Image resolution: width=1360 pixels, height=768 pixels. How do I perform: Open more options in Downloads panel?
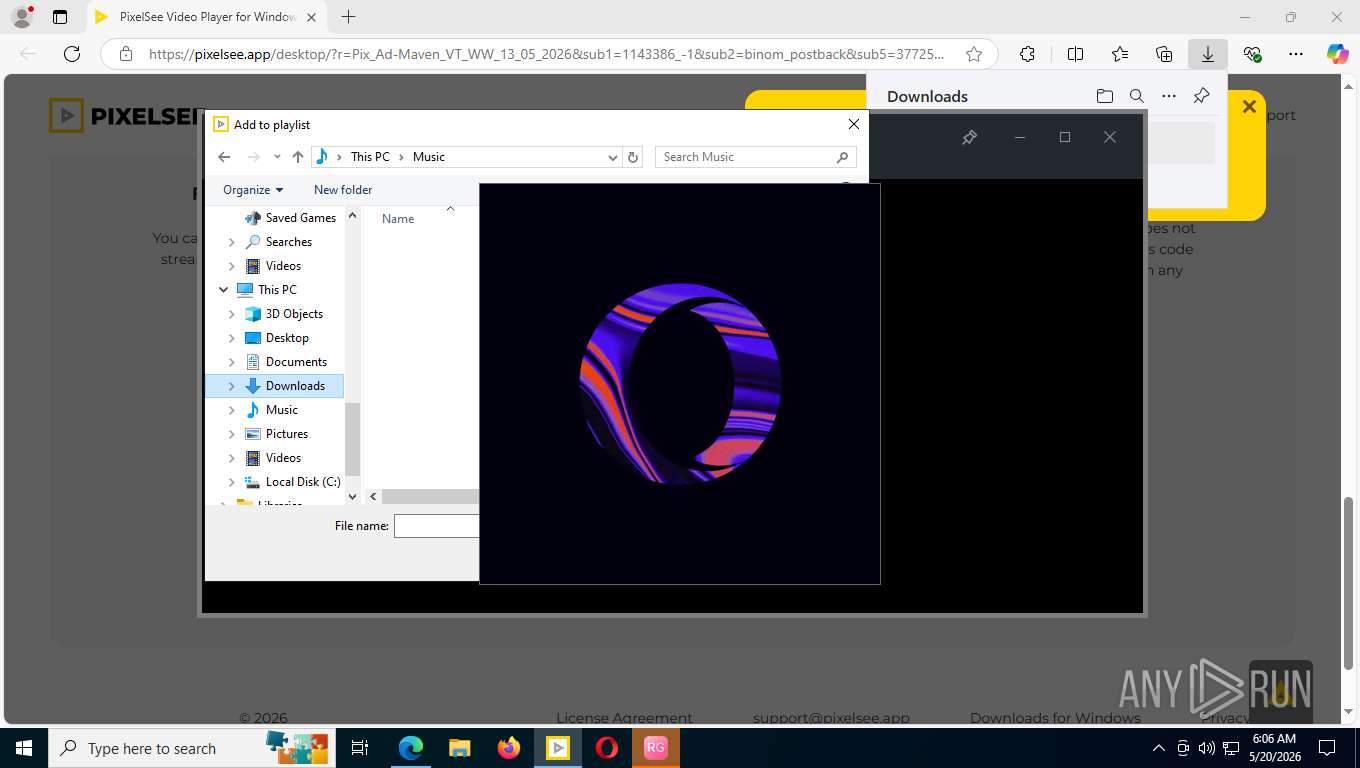pos(1168,96)
